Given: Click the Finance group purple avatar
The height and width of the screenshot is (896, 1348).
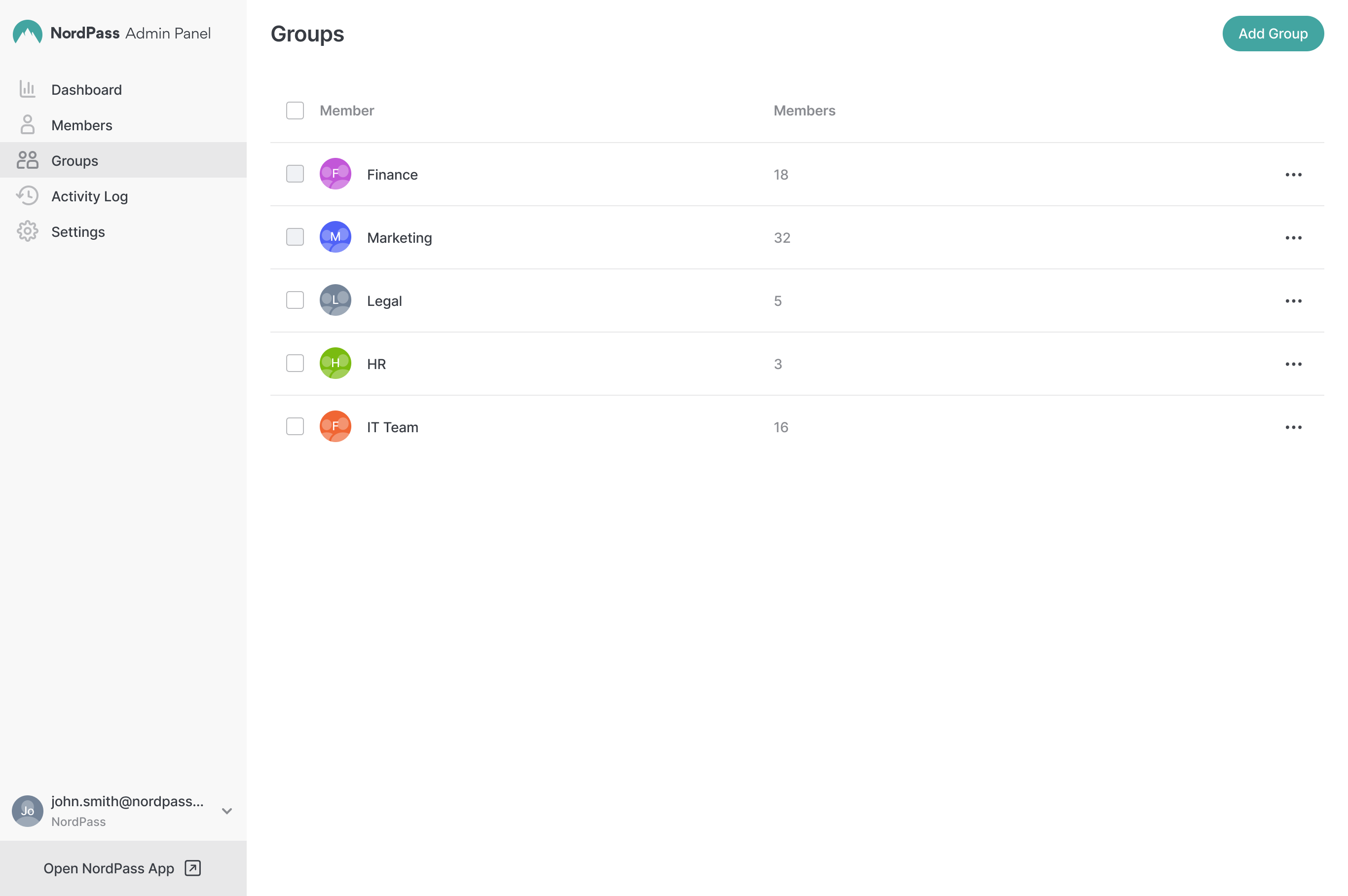Looking at the screenshot, I should coord(335,174).
